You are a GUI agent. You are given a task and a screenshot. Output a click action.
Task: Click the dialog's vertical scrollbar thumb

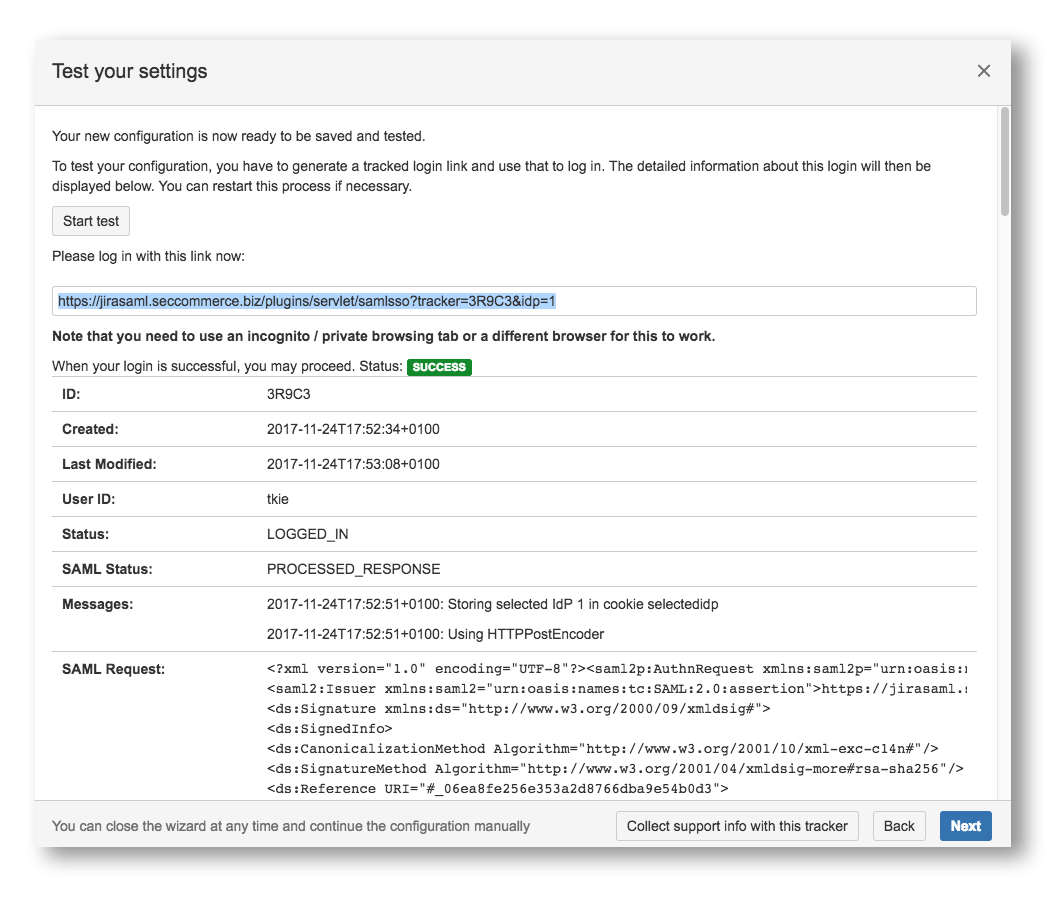1004,160
